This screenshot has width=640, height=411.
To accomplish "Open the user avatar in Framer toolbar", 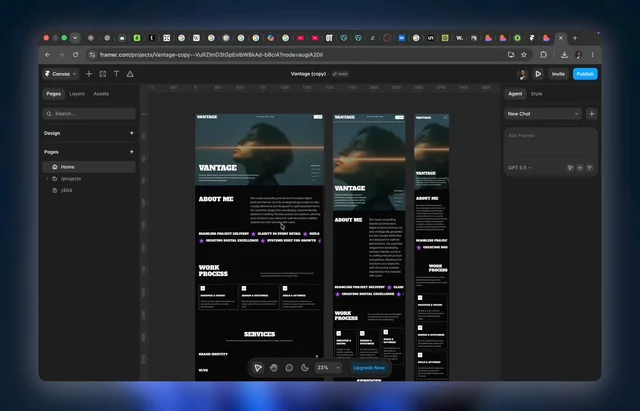I will (522, 74).
